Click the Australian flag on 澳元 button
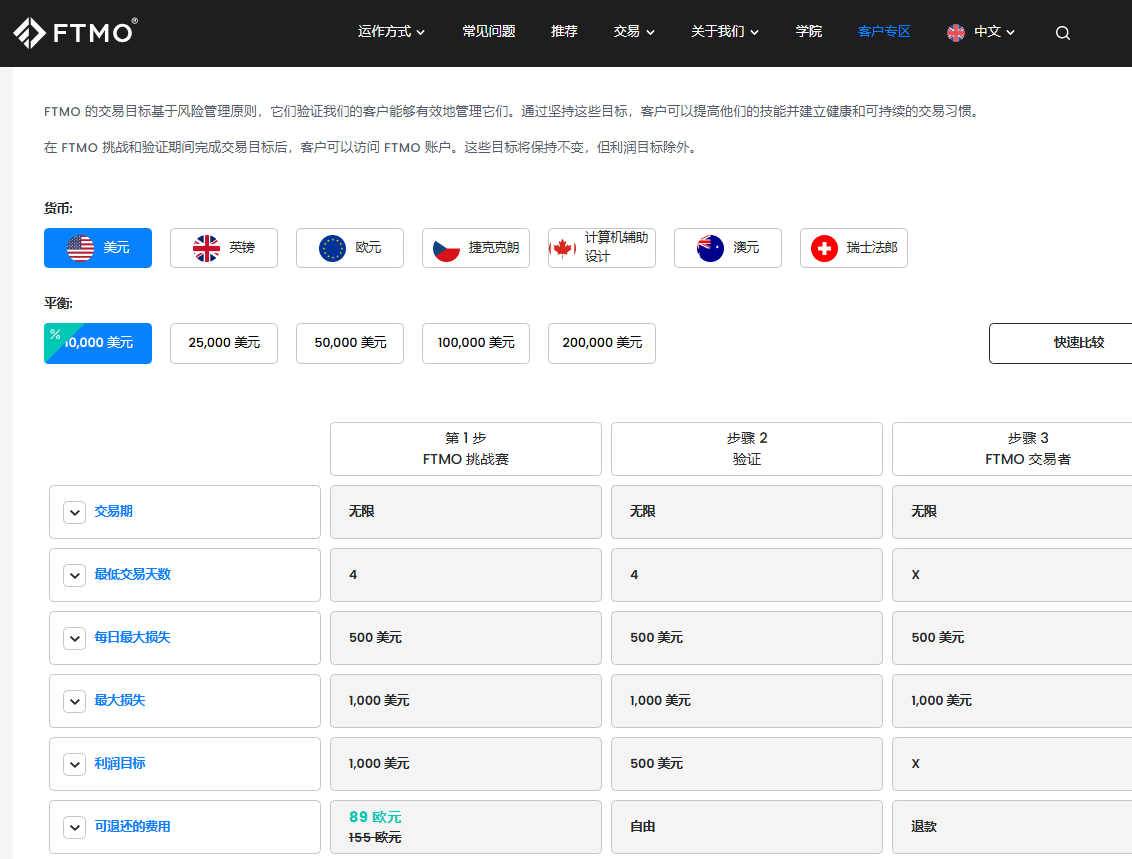Screen dimensions: 1132x859 (710, 248)
